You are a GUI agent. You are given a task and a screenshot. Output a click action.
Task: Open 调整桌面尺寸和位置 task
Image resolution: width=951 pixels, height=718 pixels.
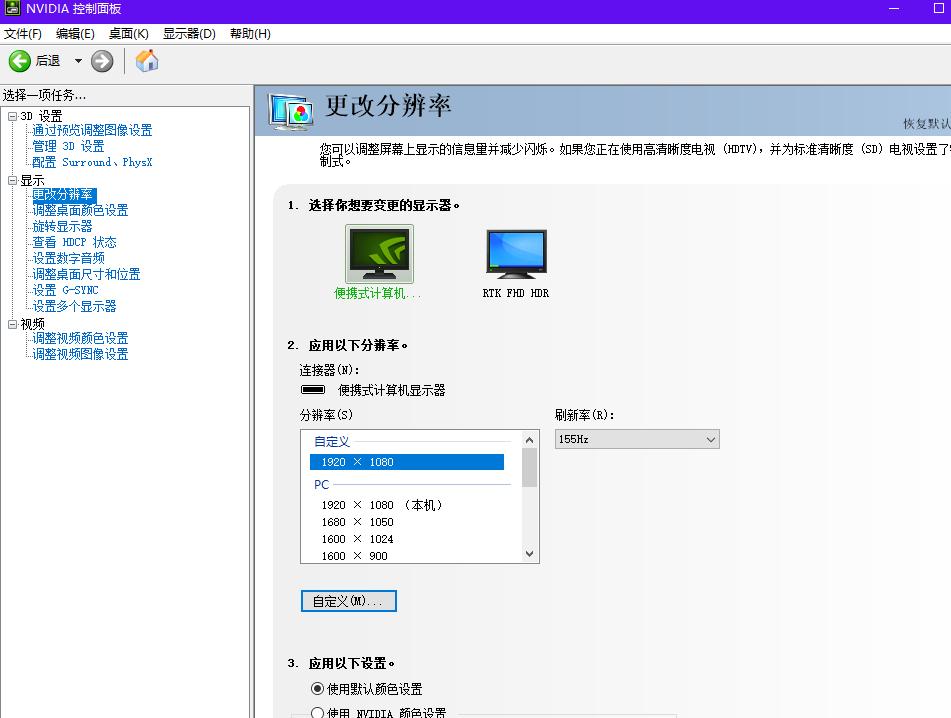86,274
